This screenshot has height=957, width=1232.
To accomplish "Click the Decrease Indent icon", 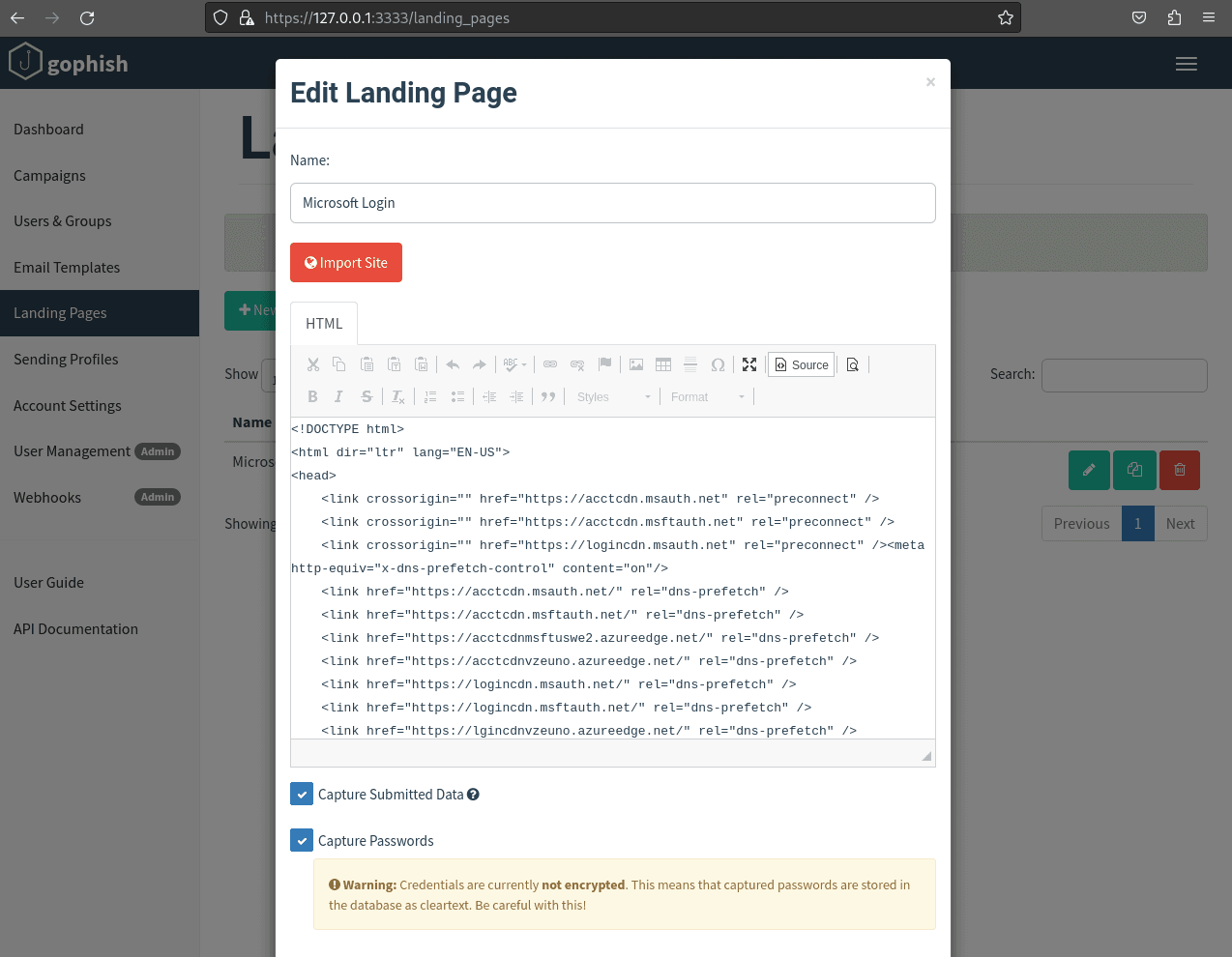I will click(x=489, y=396).
